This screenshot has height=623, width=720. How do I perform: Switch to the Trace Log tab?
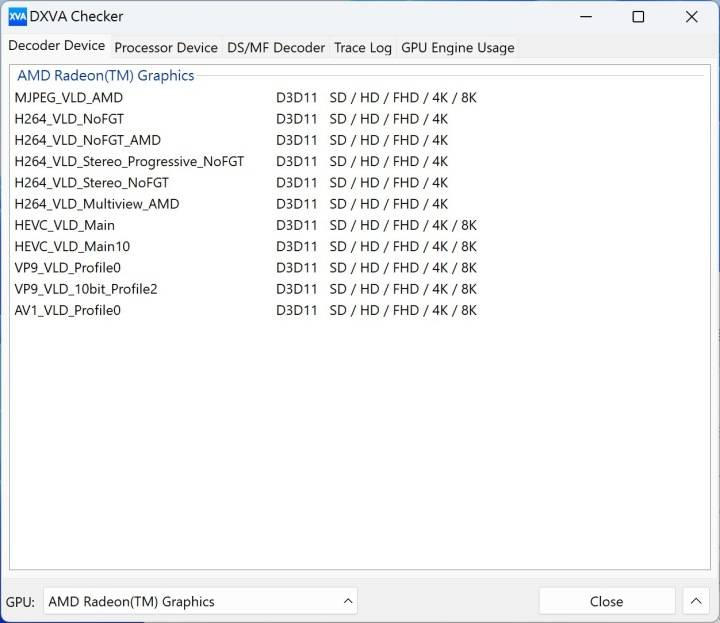coord(363,47)
